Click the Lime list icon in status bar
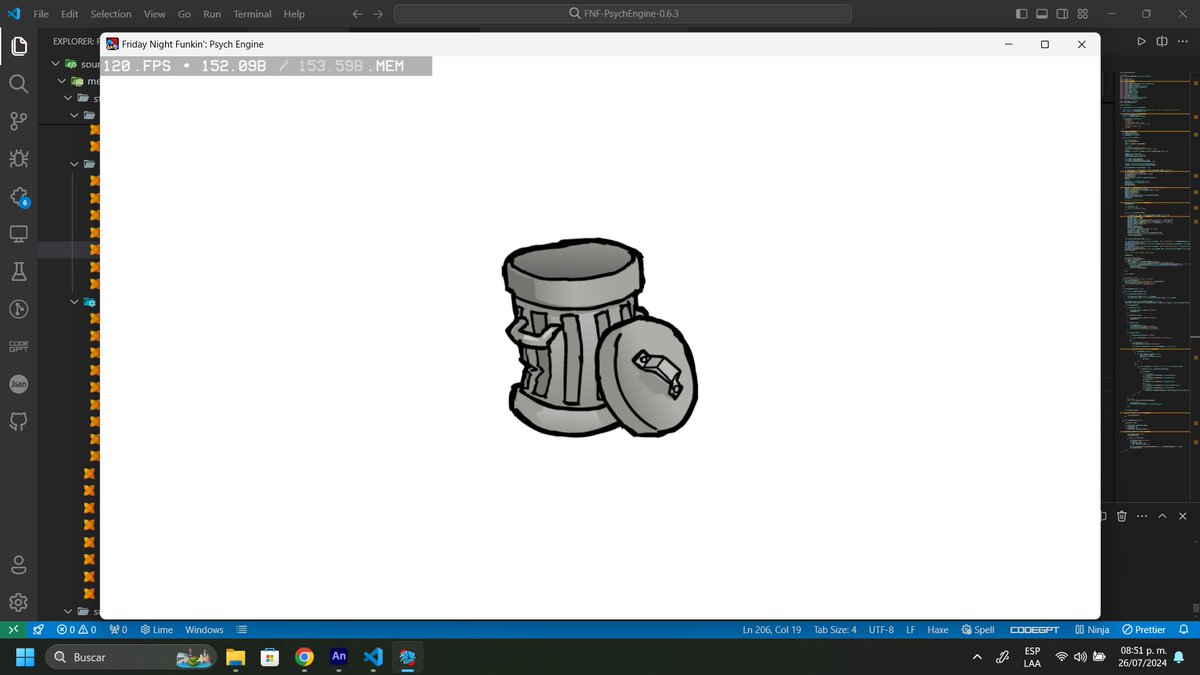 tap(242, 630)
